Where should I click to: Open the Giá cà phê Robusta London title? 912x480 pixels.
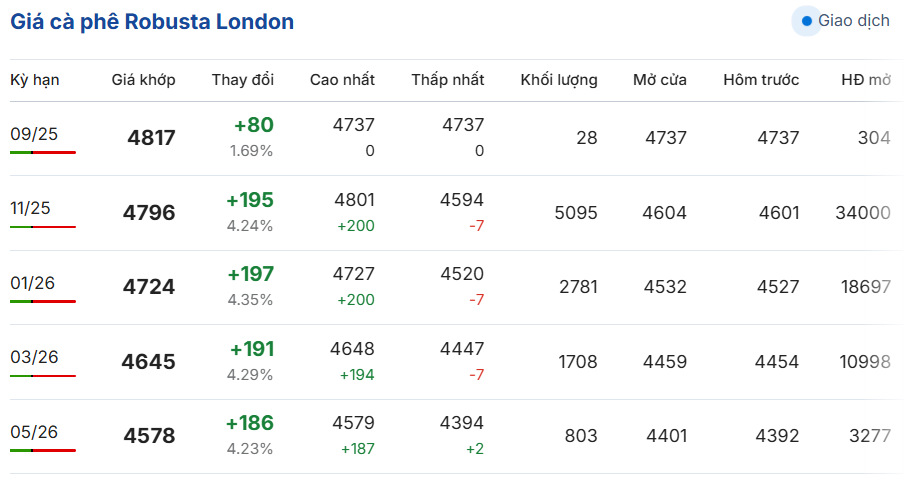[x=152, y=22]
